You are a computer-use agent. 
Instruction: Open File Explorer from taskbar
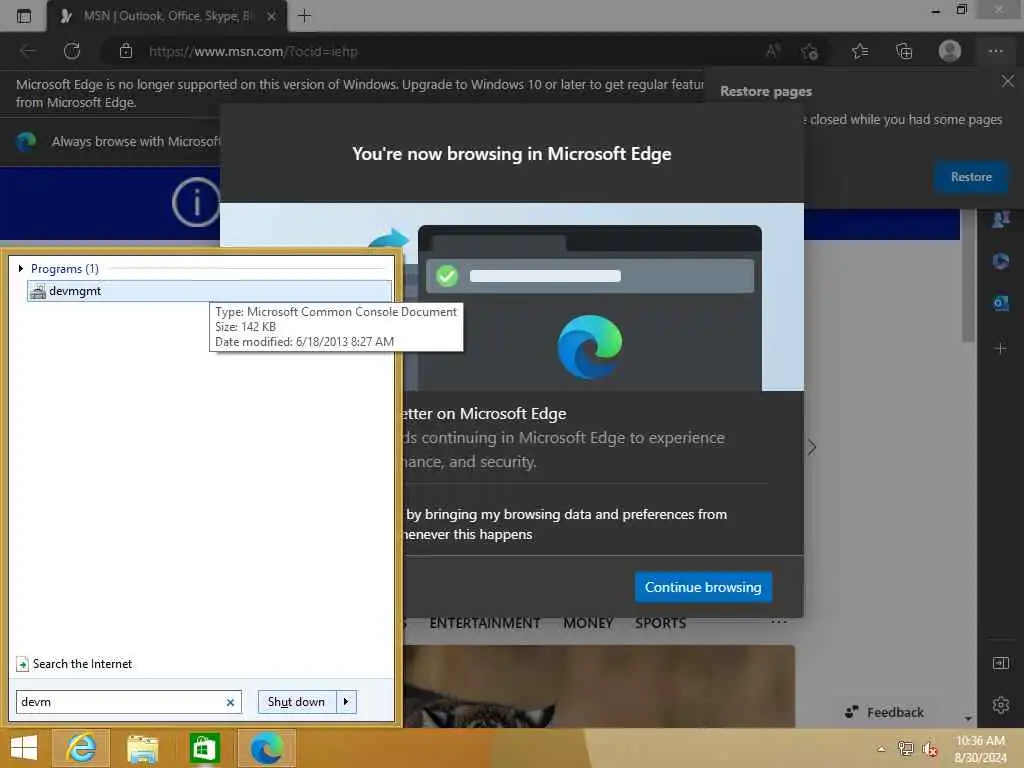pyautogui.click(x=142, y=748)
